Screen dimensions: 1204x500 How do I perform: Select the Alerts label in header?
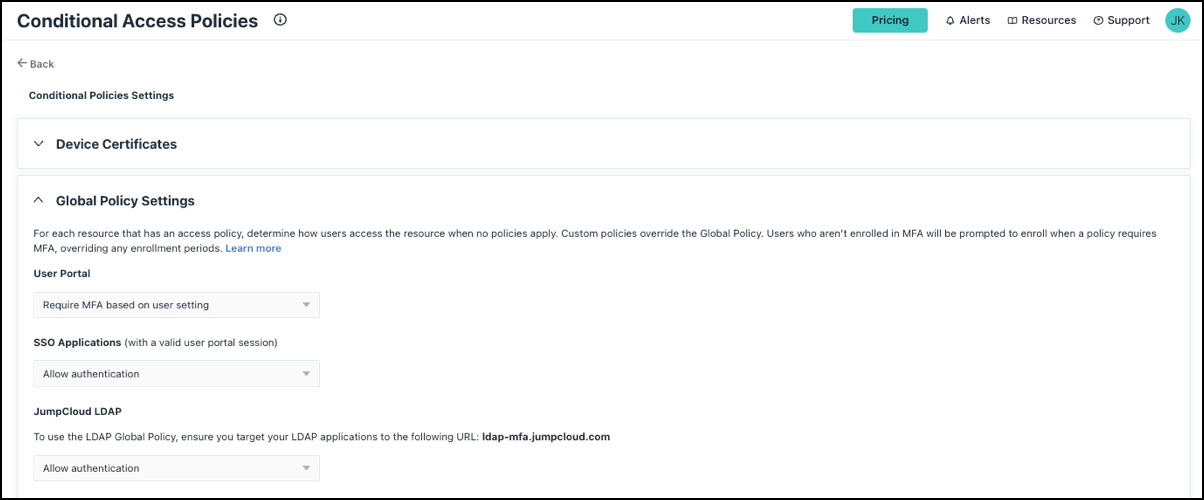[x=974, y=21]
